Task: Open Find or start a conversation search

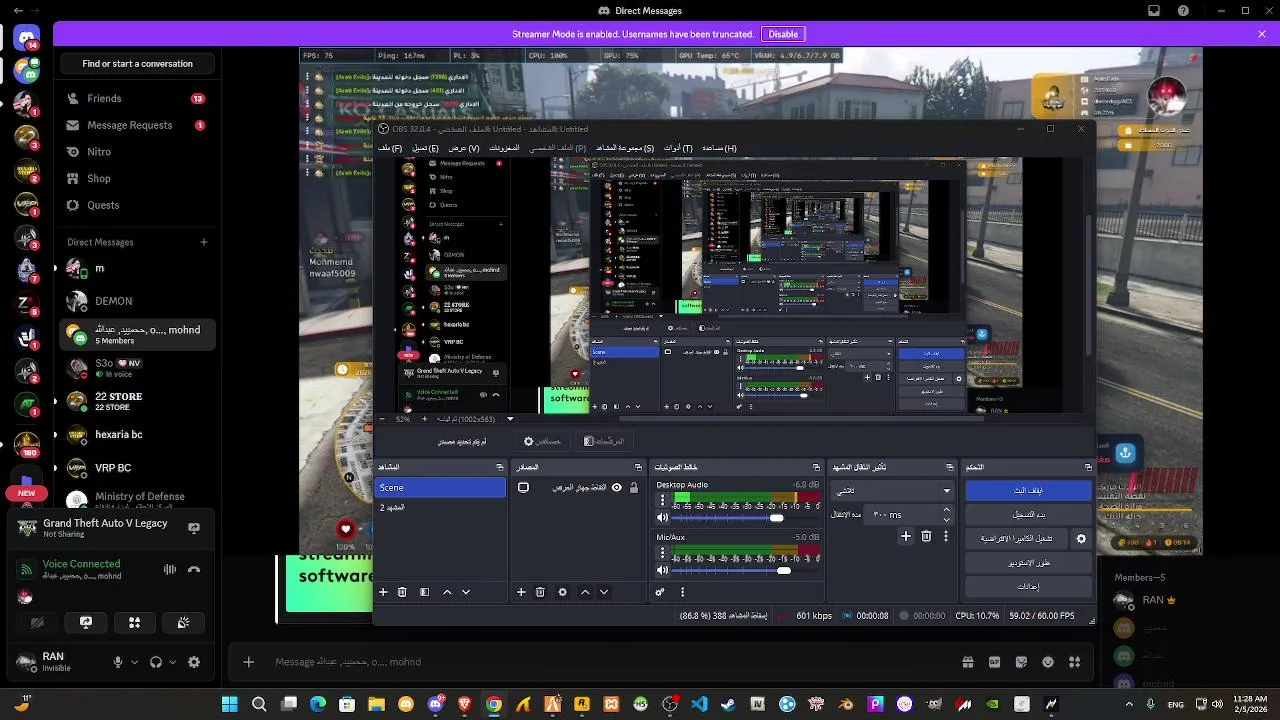Action: 137,64
